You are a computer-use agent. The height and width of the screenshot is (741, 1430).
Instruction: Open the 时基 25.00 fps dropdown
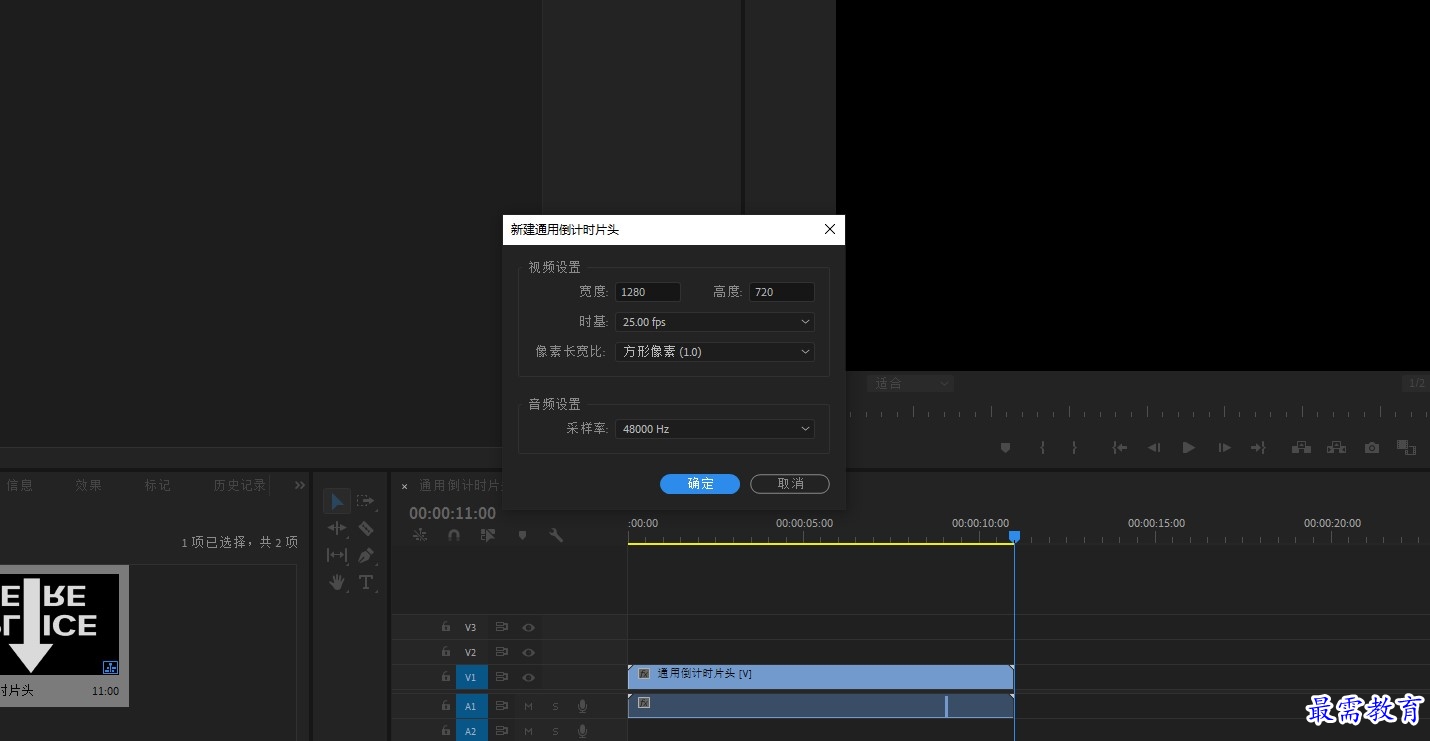714,322
